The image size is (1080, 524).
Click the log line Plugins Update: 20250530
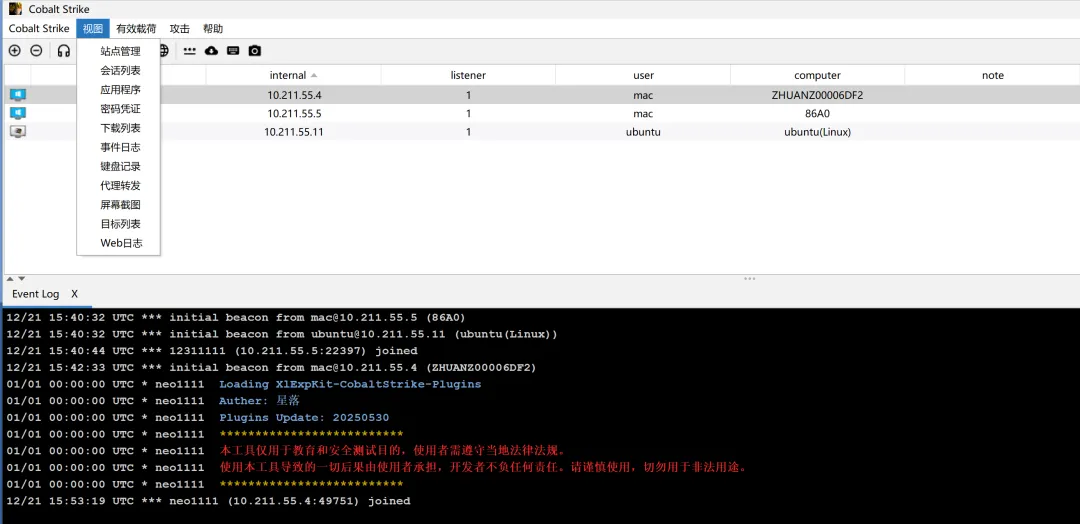point(304,417)
